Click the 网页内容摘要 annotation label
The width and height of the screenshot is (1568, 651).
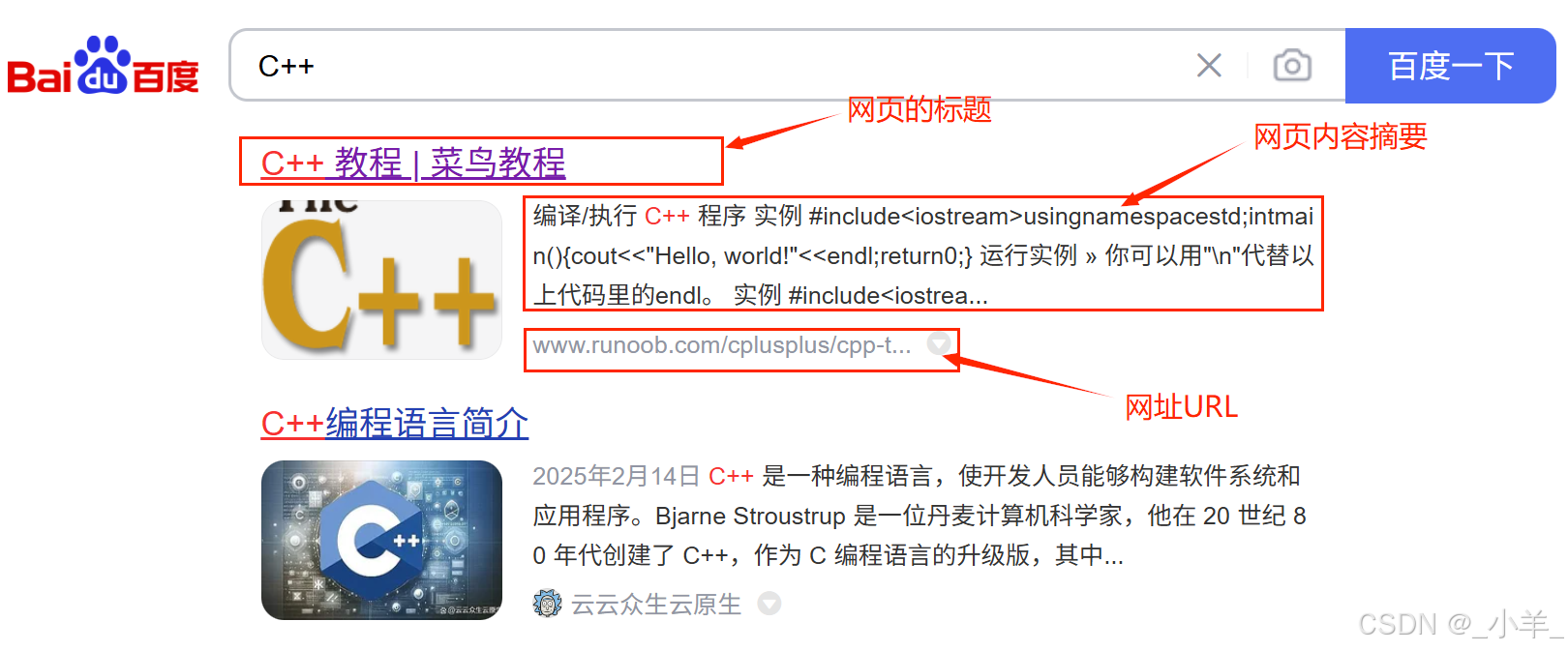point(1341,136)
